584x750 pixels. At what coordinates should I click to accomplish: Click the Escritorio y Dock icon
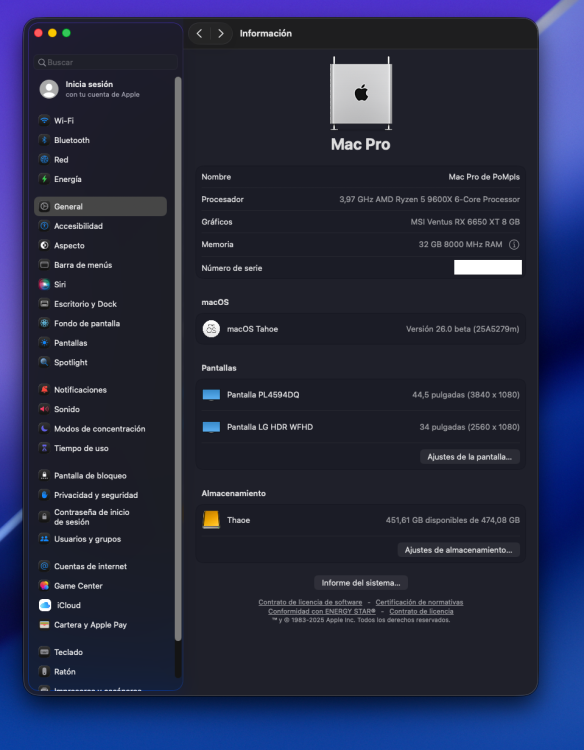point(44,304)
